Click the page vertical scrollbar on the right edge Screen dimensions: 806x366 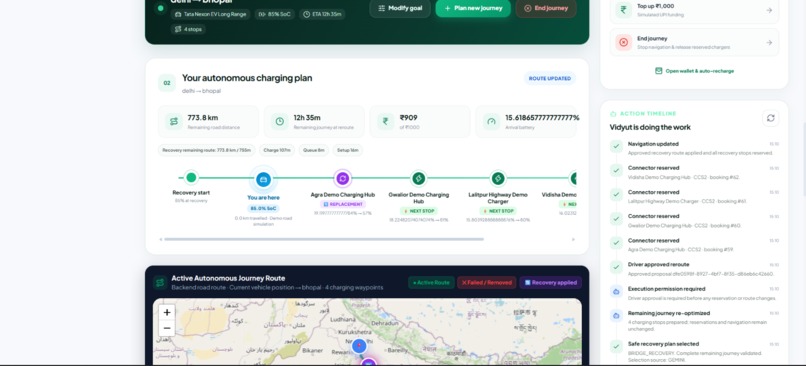tap(803, 159)
